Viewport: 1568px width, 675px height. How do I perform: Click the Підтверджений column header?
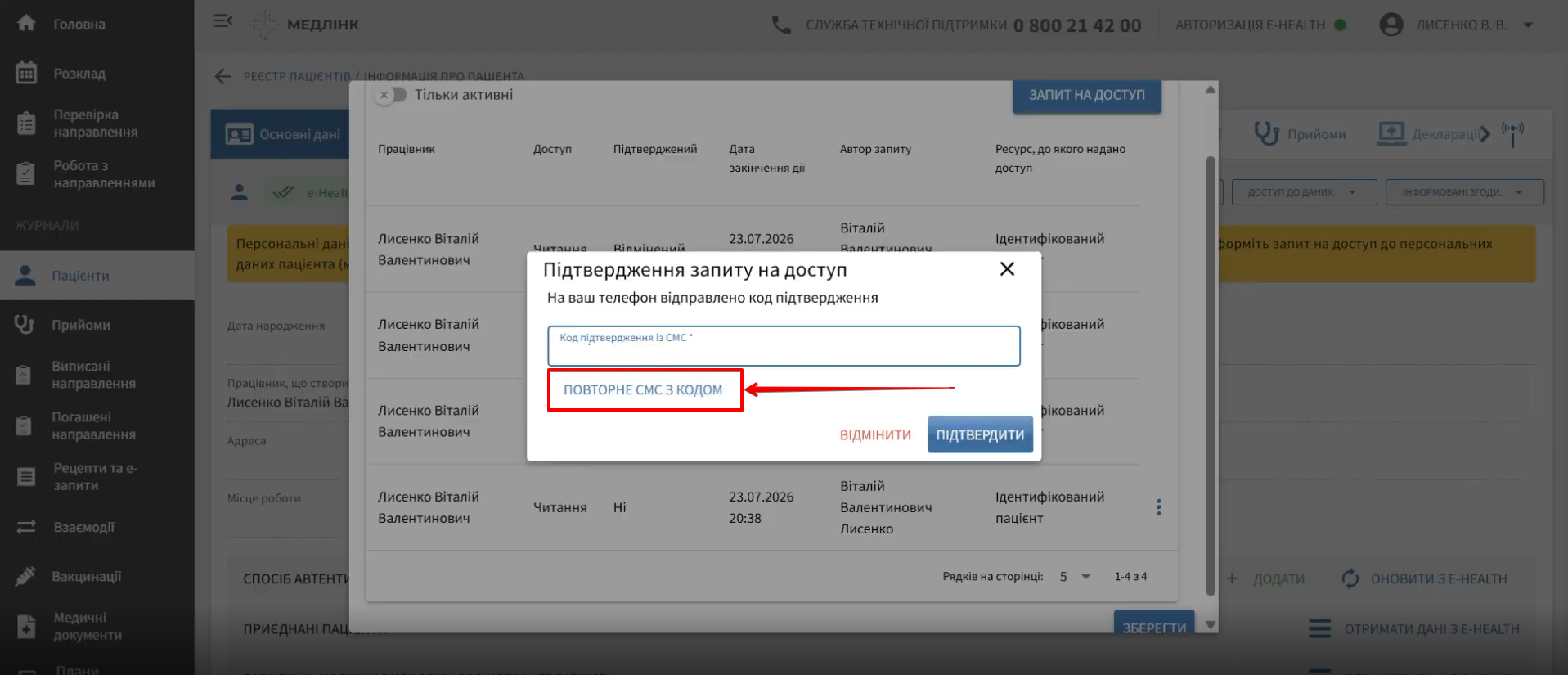click(655, 149)
